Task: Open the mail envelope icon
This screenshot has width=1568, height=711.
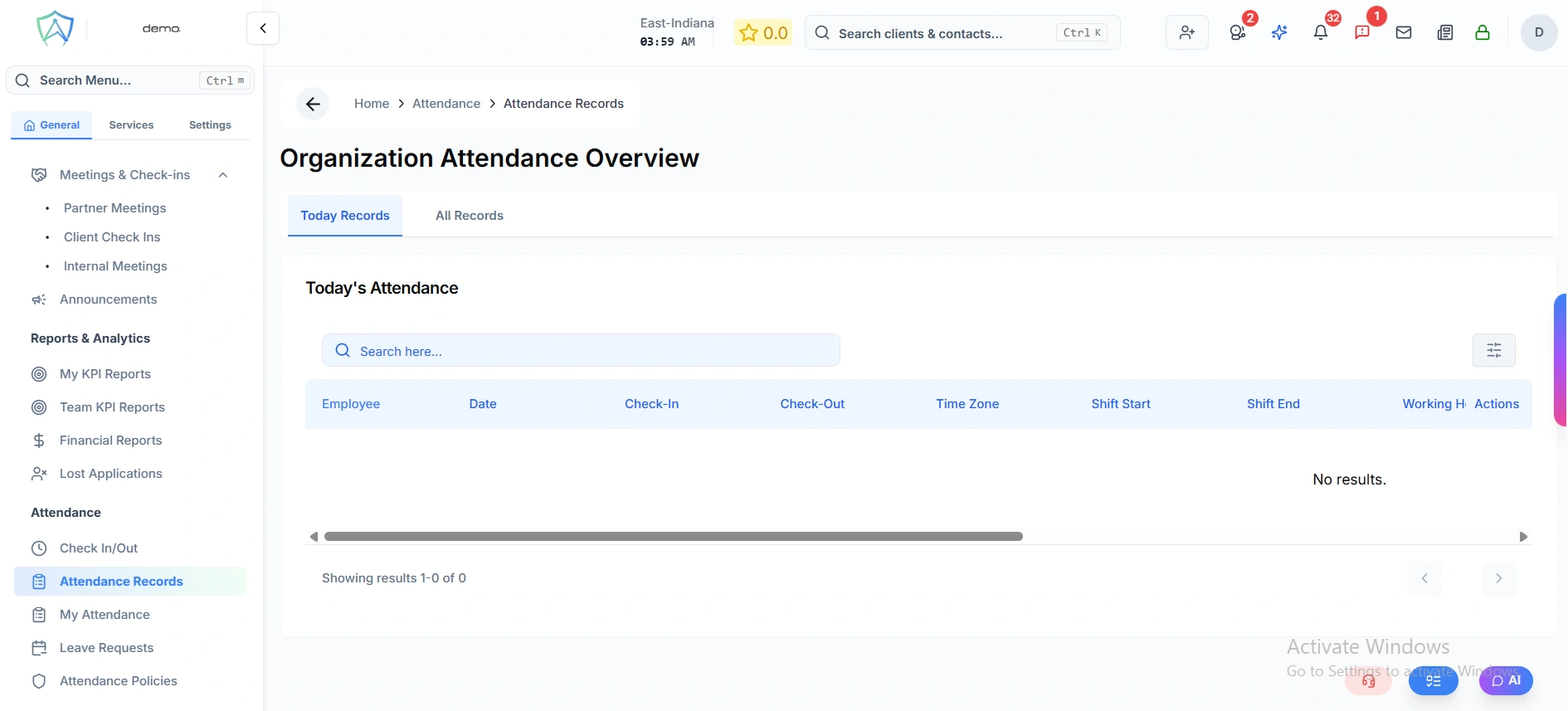Action: point(1403,32)
